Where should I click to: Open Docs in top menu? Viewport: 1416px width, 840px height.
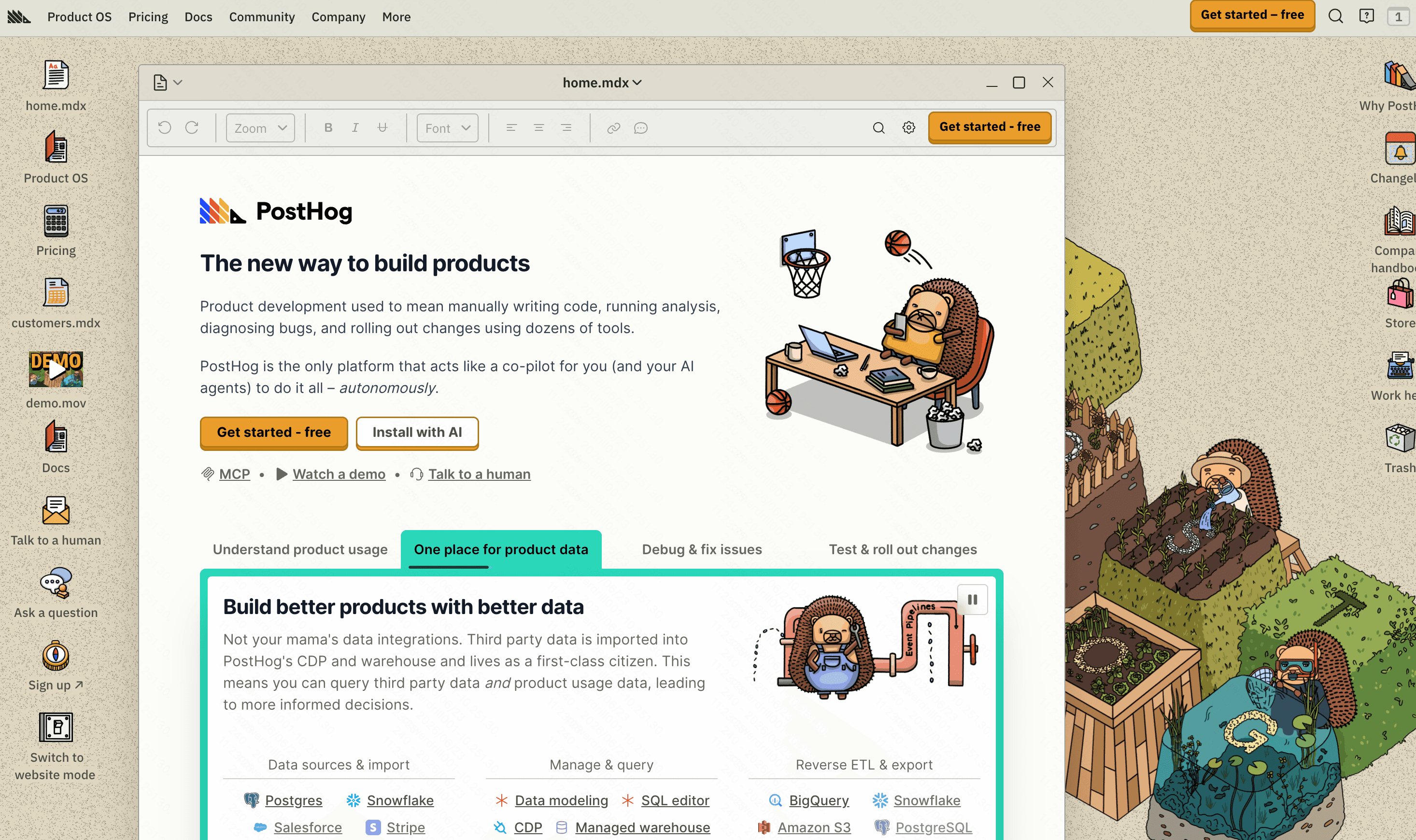198,17
